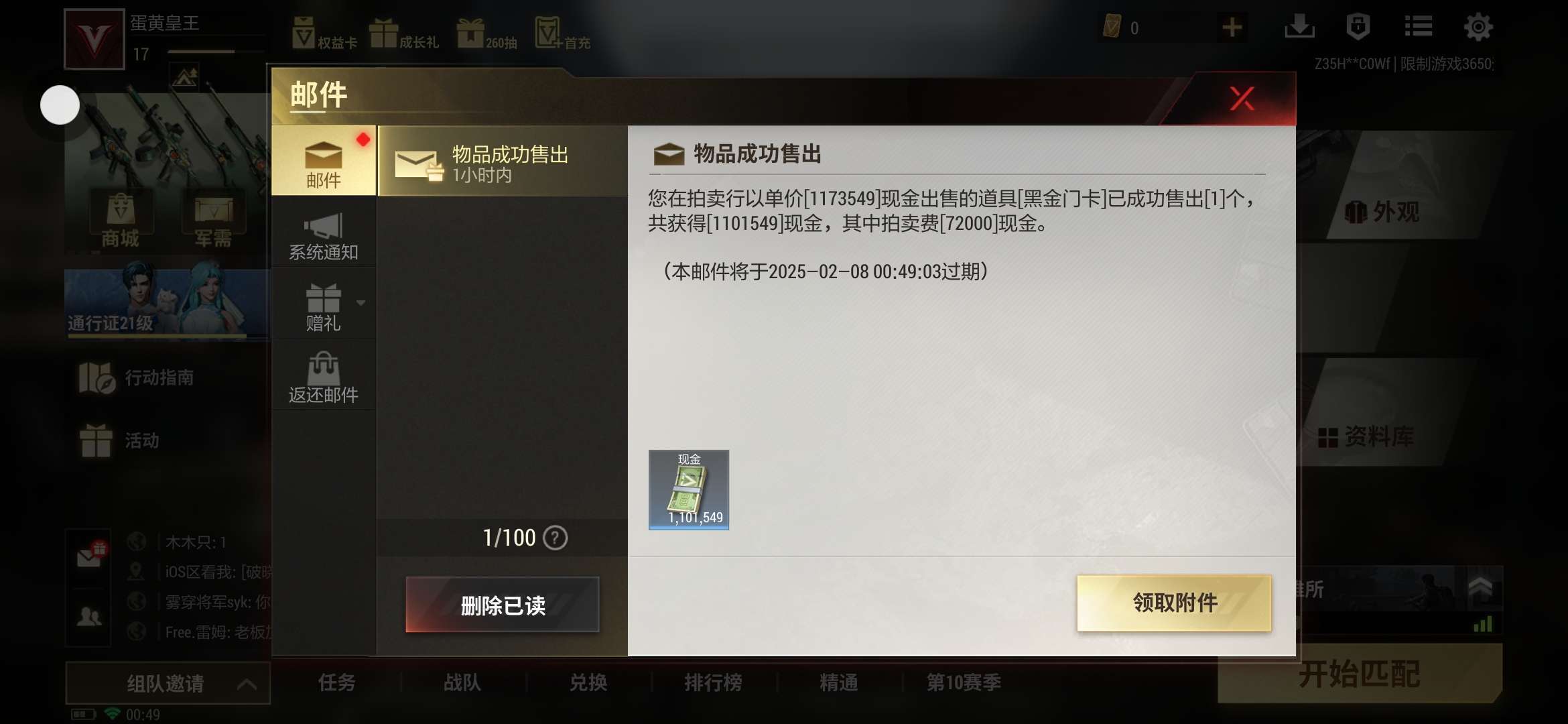
Task: Expand the 组队邀请 panel chevron
Action: point(247,684)
